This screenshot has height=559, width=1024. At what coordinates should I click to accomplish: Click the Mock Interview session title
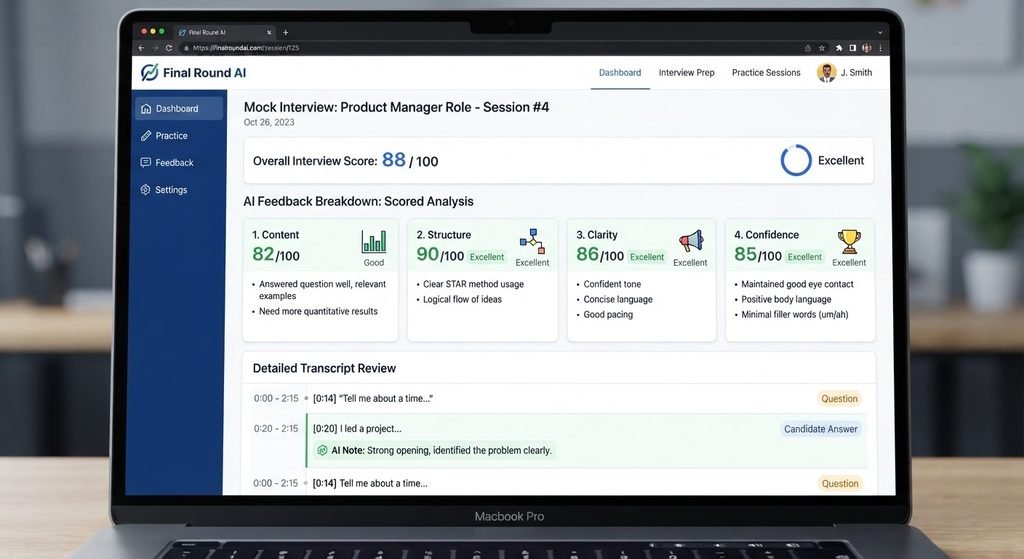(396, 107)
